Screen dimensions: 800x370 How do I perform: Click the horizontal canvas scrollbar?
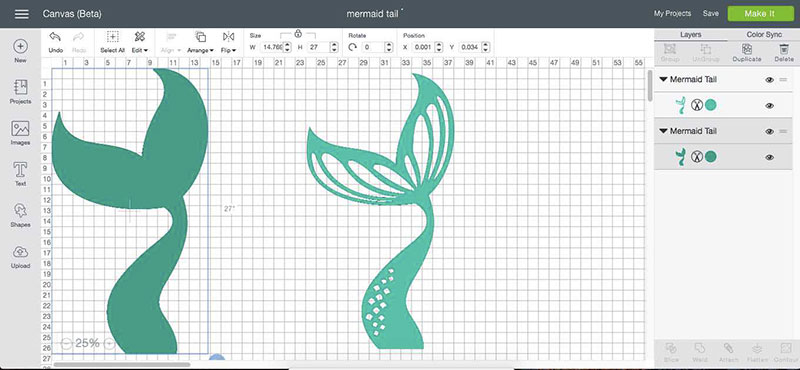click(121, 365)
